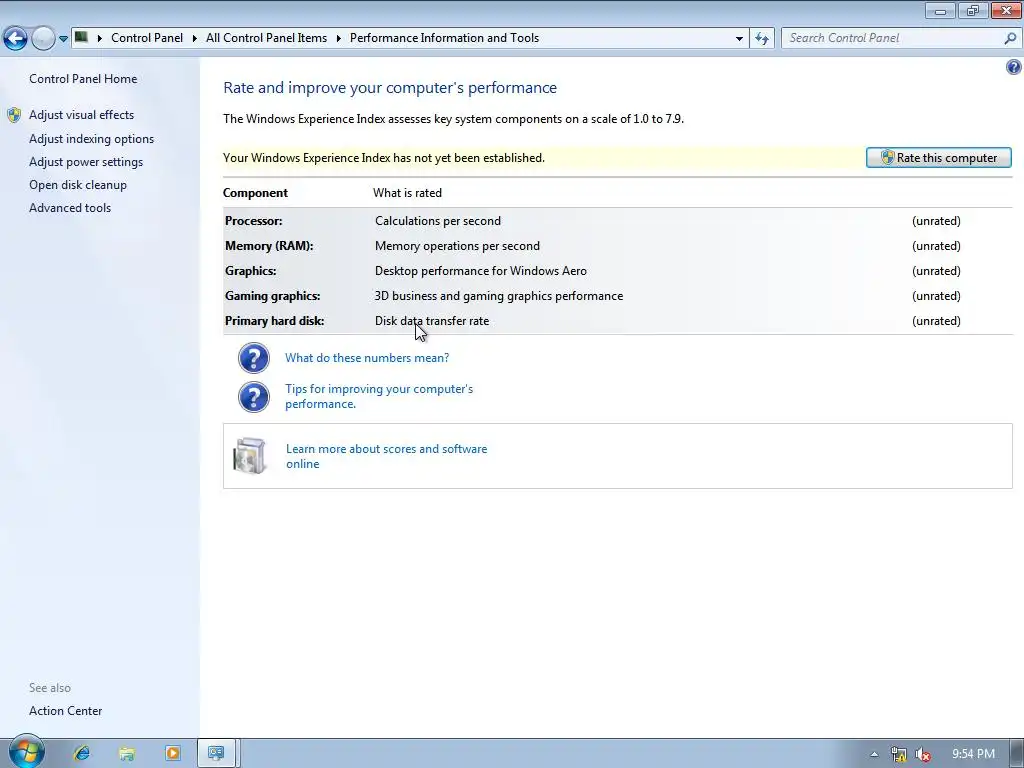Open Adjust indexing options
The height and width of the screenshot is (768, 1024).
[x=91, y=139]
